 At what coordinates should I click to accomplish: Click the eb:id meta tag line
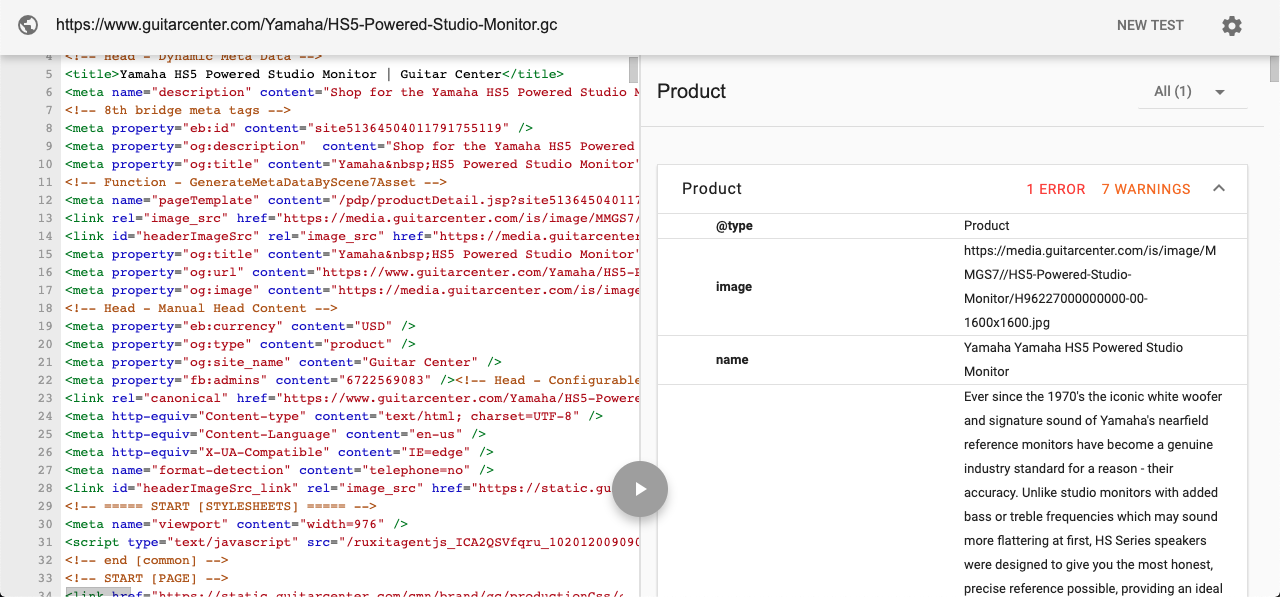point(298,128)
